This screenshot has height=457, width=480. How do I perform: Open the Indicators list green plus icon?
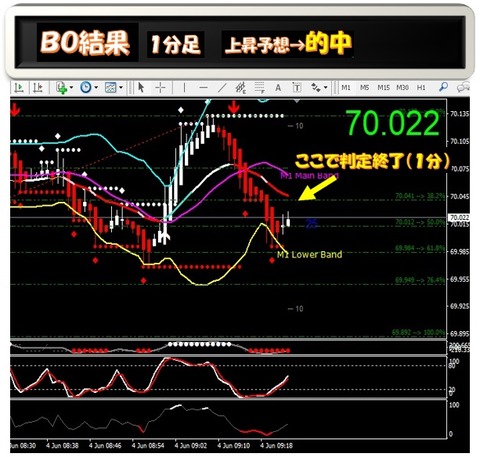pos(62,88)
